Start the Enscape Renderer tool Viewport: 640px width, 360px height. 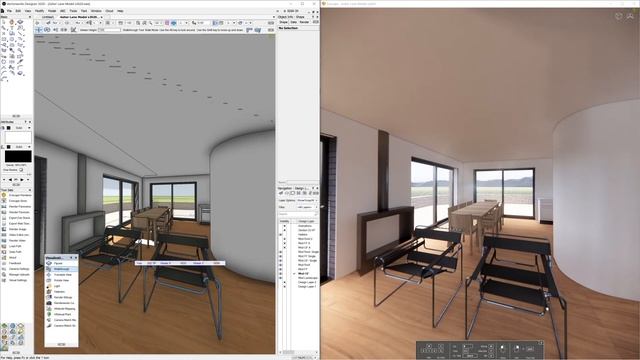point(16,195)
